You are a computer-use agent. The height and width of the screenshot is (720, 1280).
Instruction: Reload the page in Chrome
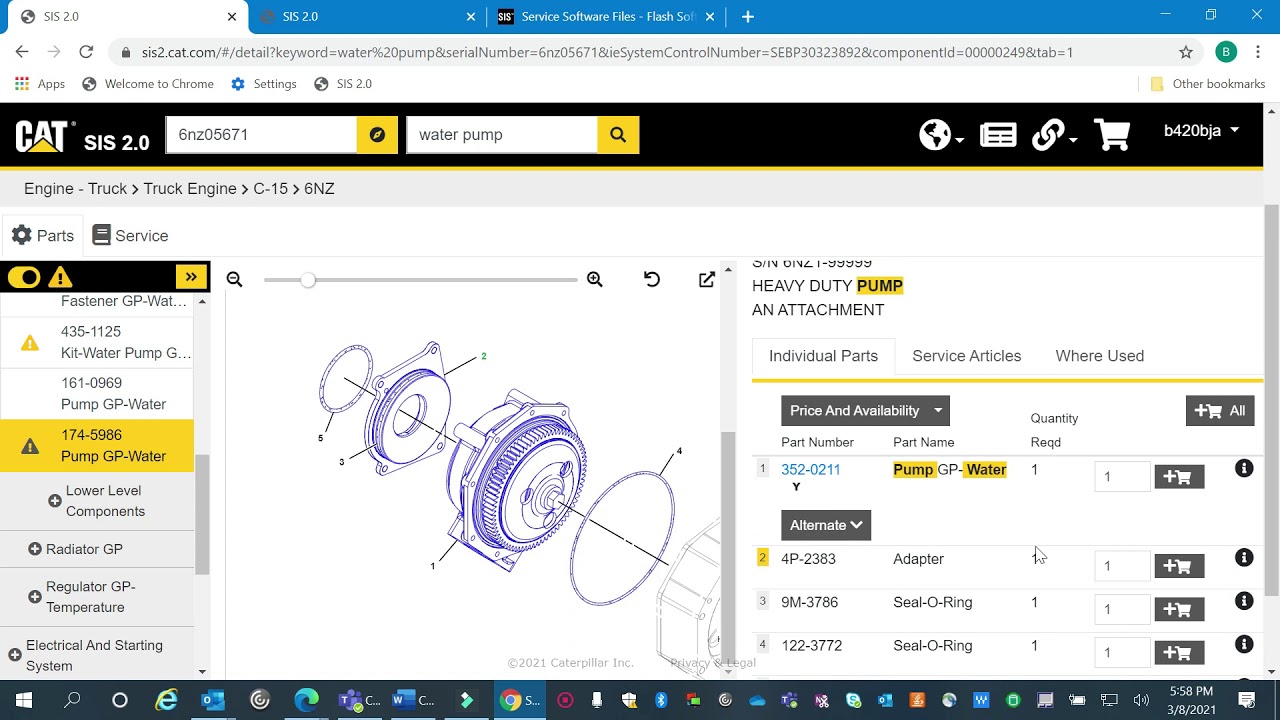coord(86,52)
